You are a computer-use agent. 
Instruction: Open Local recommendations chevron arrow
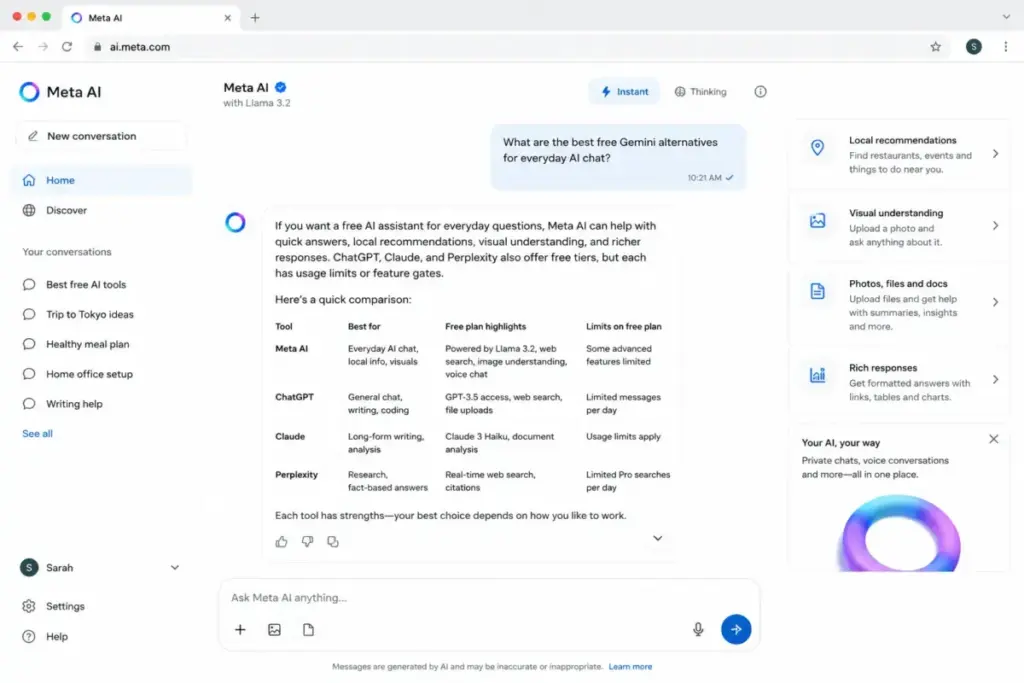coord(995,154)
